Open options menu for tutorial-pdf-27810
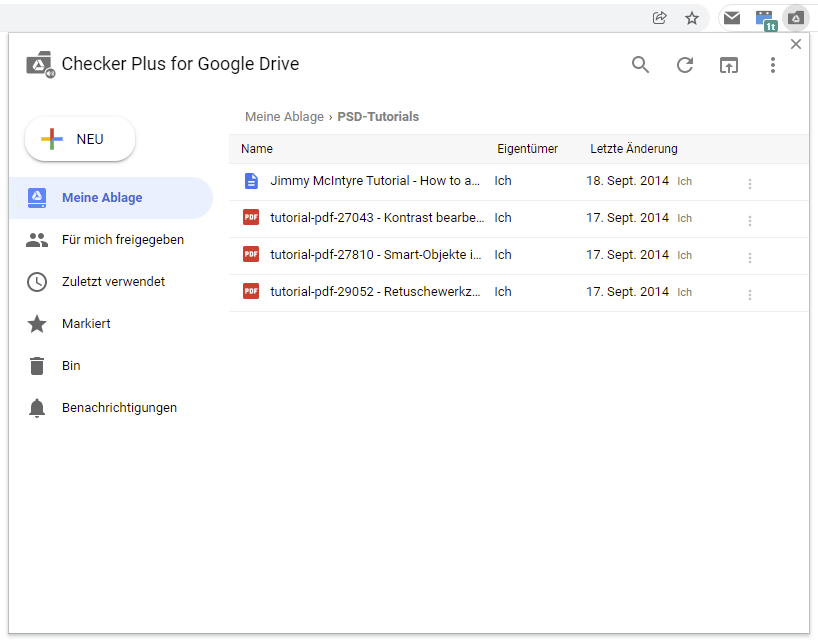The image size is (818, 644). (x=750, y=258)
